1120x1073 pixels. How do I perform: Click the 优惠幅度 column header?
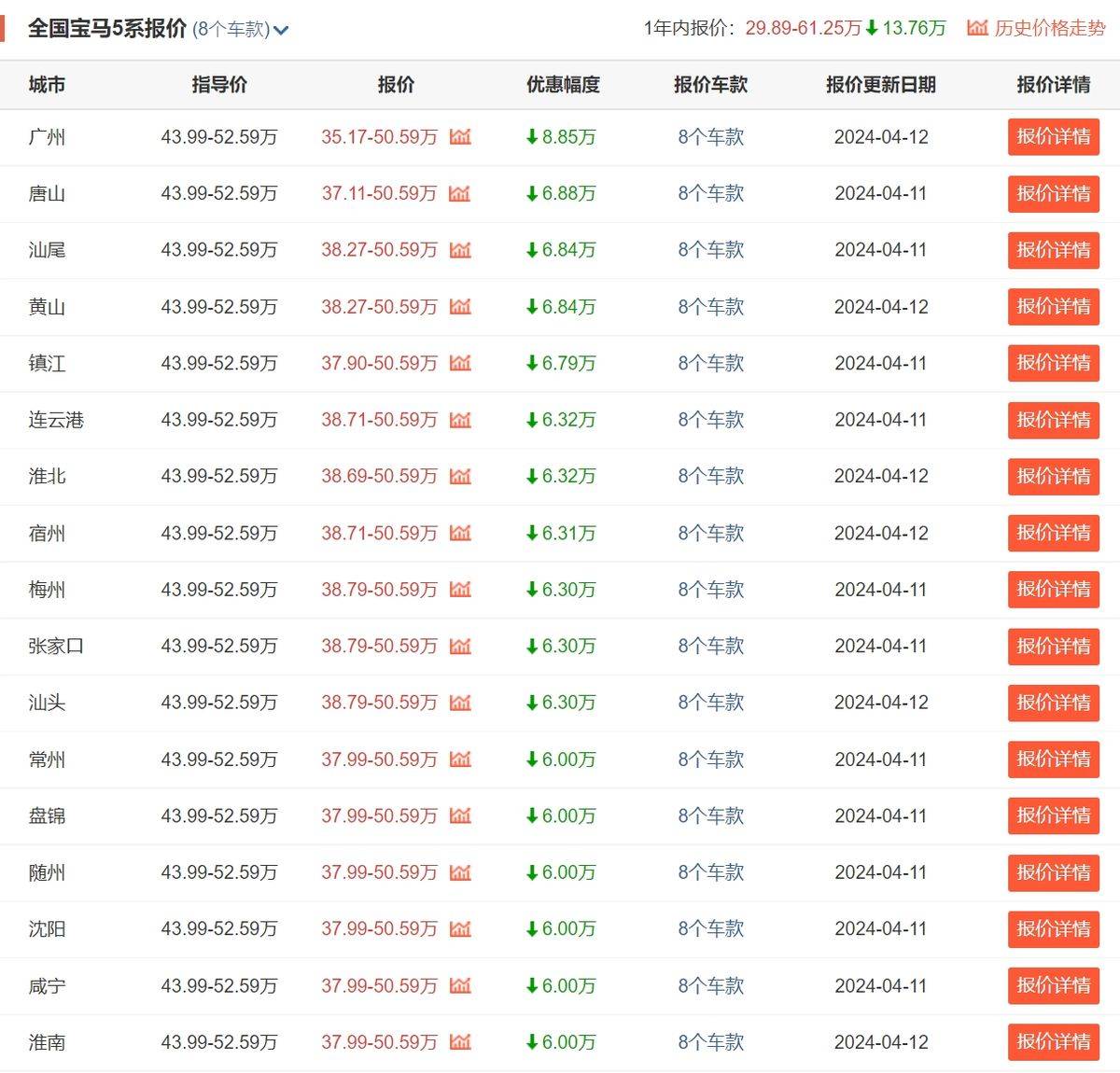click(561, 85)
